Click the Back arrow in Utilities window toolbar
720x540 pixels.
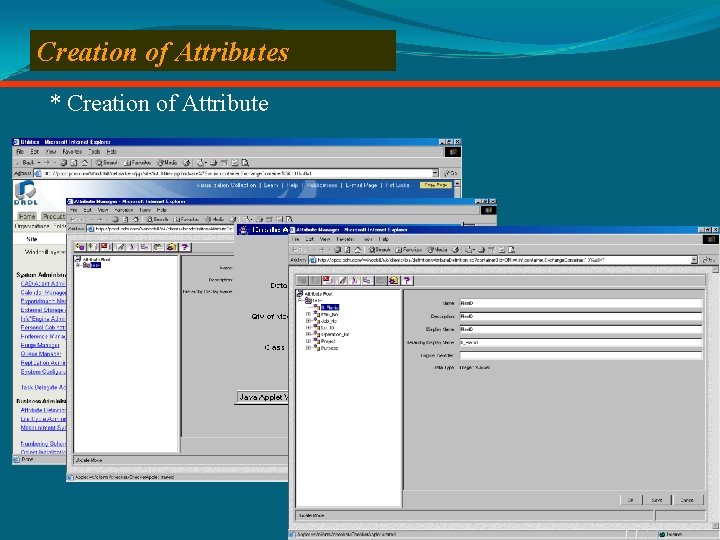point(26,163)
